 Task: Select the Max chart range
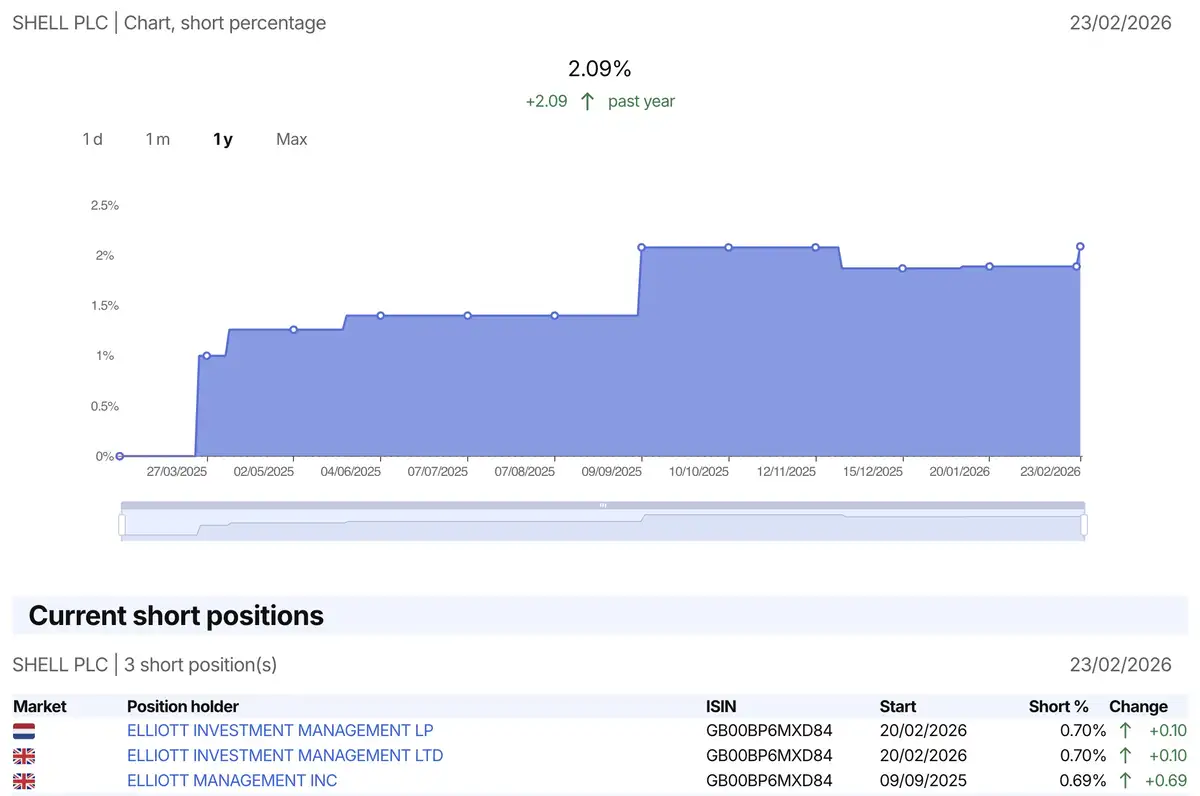(x=291, y=139)
